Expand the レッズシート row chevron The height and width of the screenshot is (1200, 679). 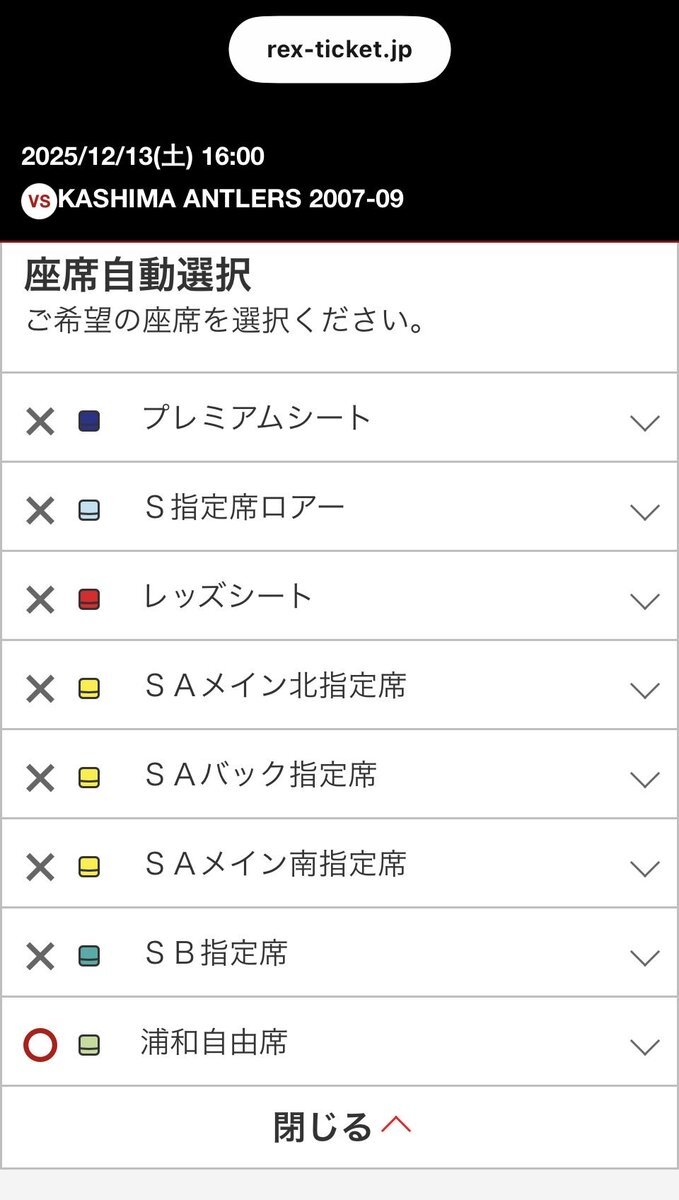coord(645,601)
